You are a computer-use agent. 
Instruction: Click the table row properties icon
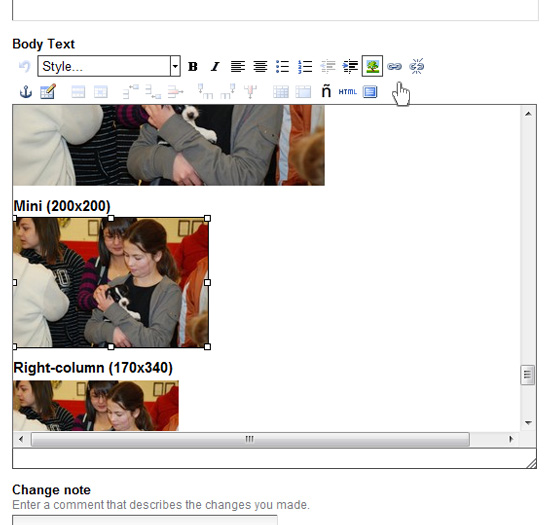pyautogui.click(x=78, y=92)
